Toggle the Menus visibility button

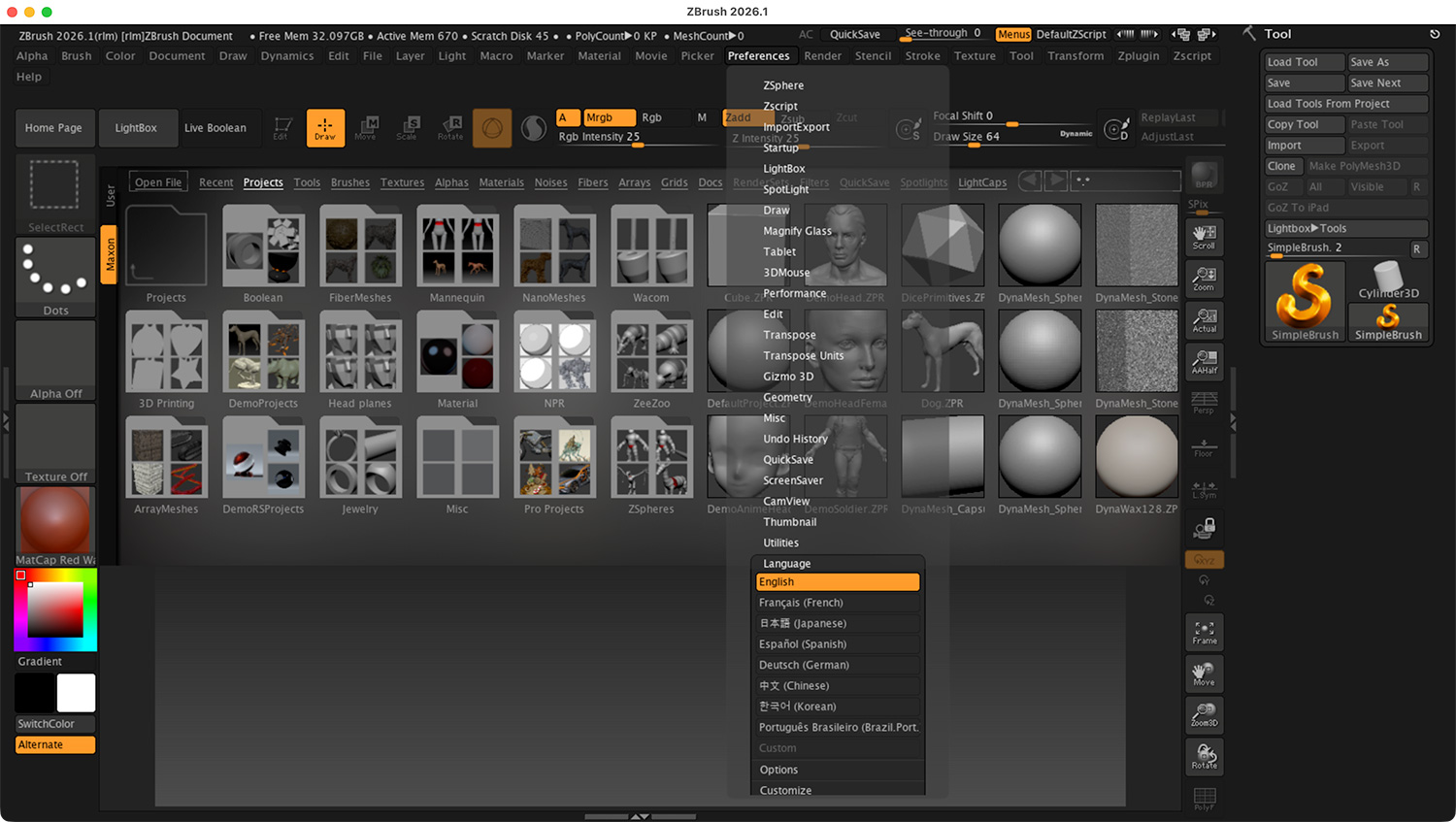[1013, 35]
